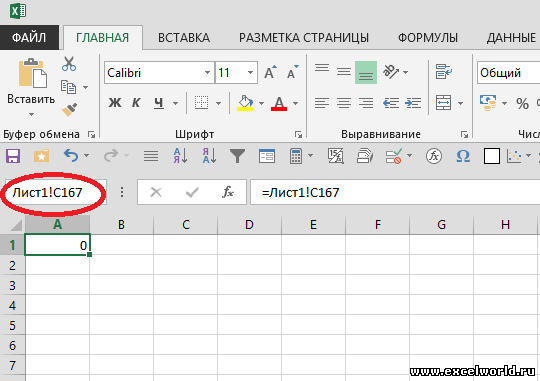
Task: Open ДАННЫЕ tab
Action: 511,37
